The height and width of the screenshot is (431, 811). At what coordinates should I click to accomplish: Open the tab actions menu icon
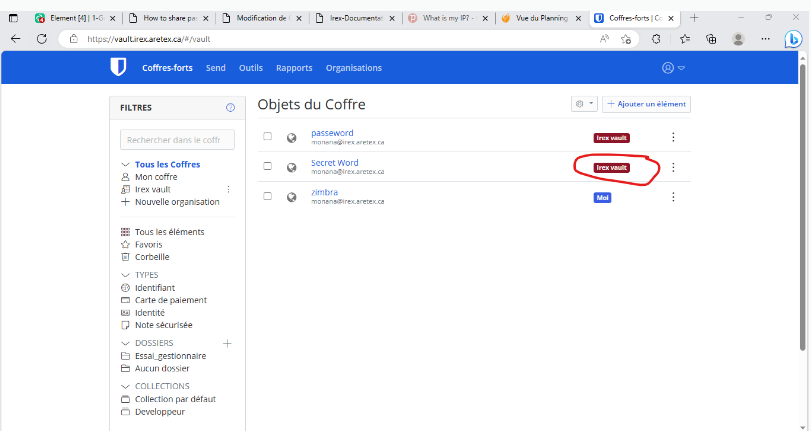[13, 18]
